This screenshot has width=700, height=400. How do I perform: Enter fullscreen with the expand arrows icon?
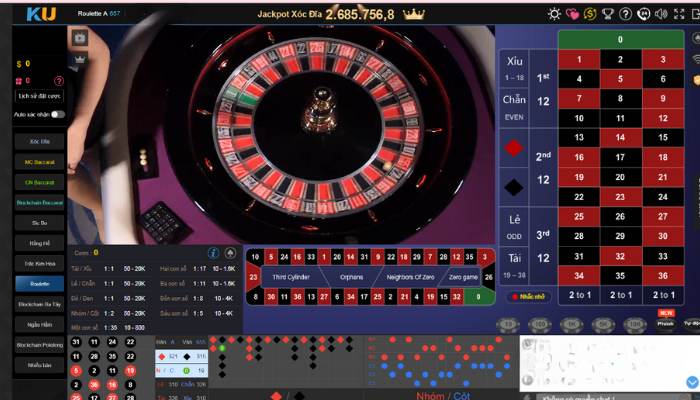[679, 14]
